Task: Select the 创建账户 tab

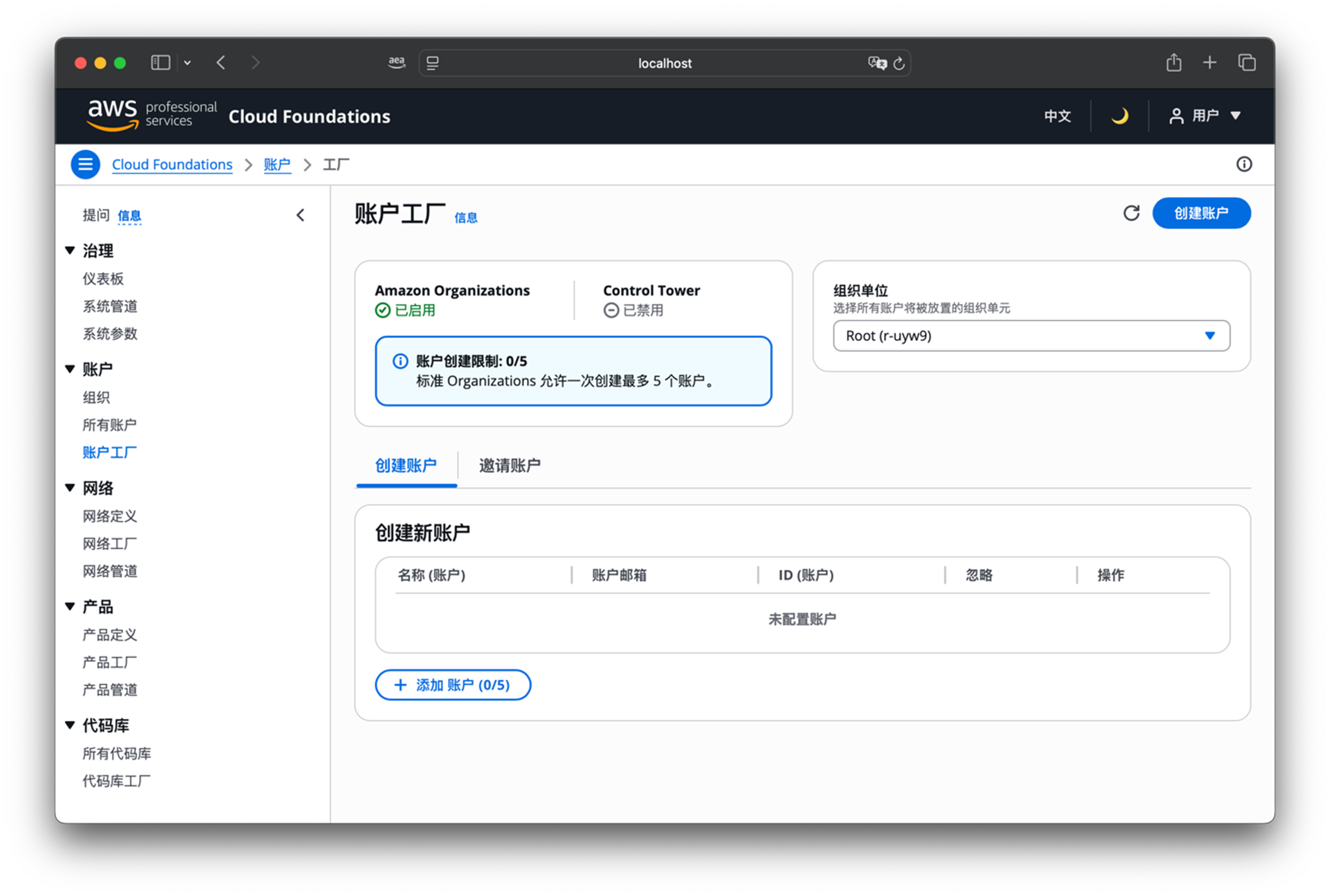Action: (406, 466)
